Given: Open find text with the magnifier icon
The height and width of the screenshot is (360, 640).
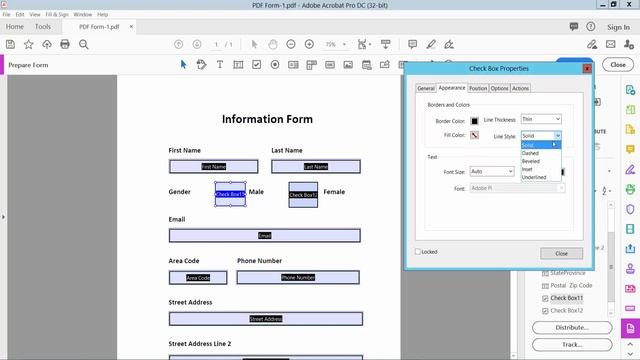Looking at the screenshot, I should [84, 44].
